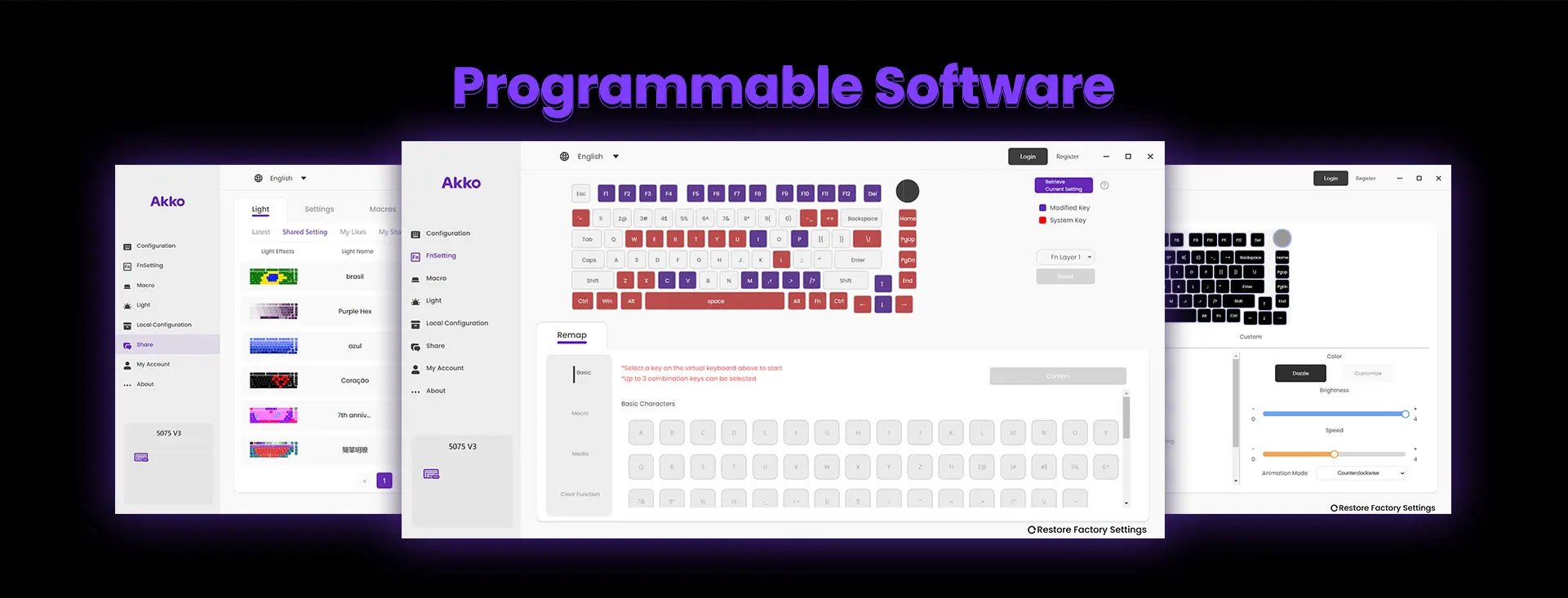Click Retrieve Current Setting button
Viewport: 1568px width, 598px height.
click(1063, 185)
